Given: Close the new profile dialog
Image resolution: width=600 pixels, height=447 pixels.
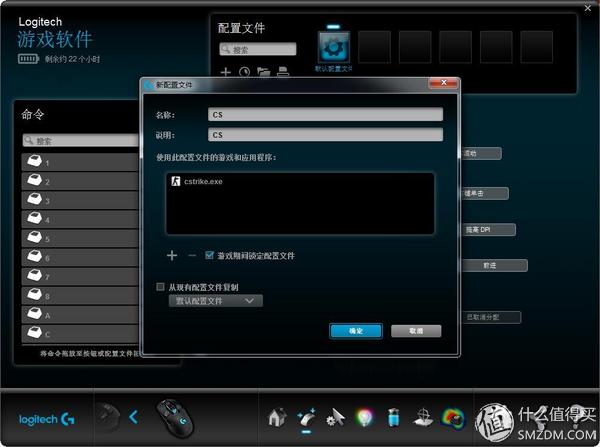Looking at the screenshot, I should point(443,83).
